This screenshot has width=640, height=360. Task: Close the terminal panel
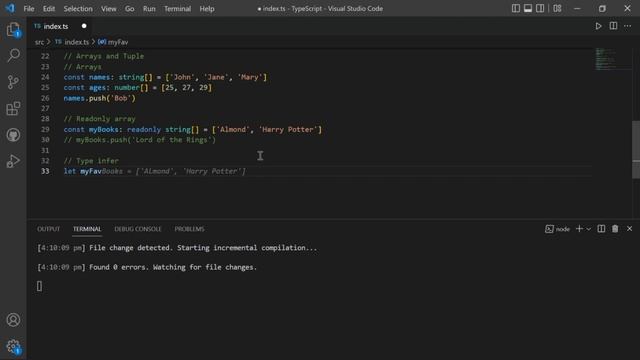point(629,229)
